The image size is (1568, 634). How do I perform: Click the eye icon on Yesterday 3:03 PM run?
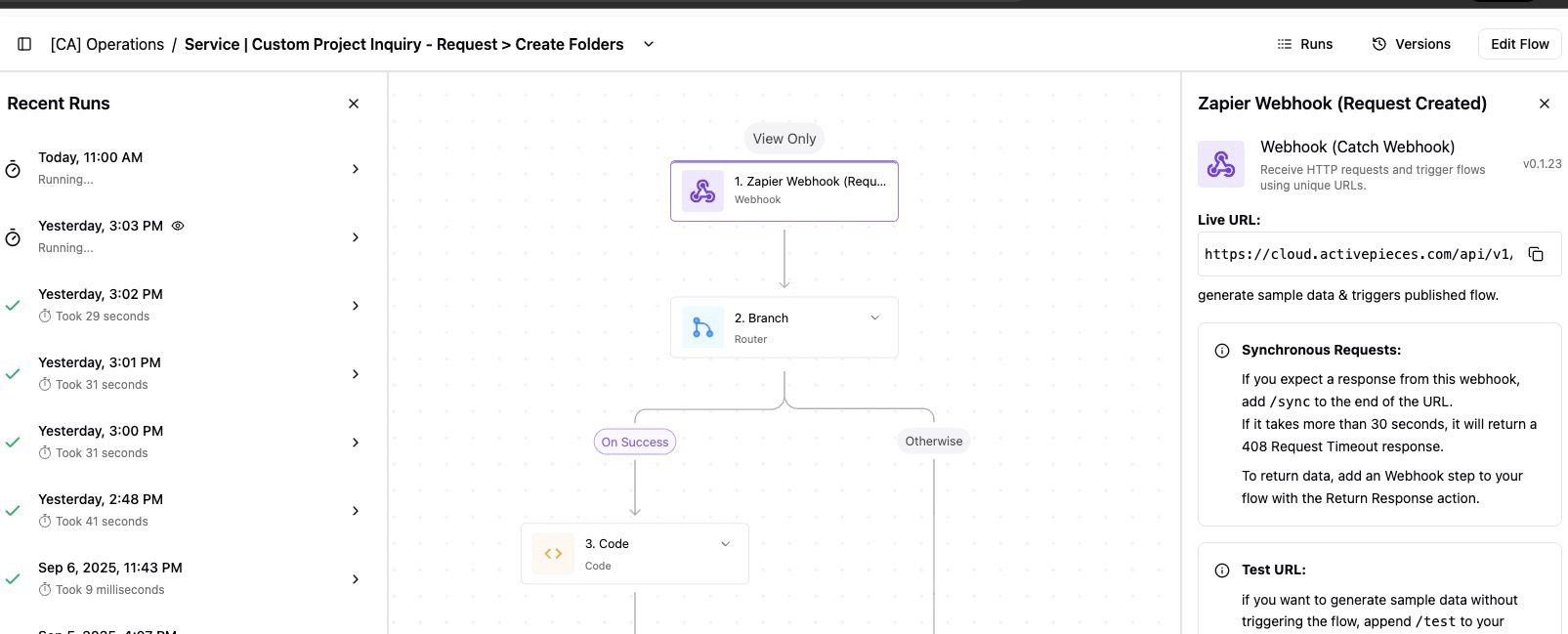pyautogui.click(x=178, y=226)
